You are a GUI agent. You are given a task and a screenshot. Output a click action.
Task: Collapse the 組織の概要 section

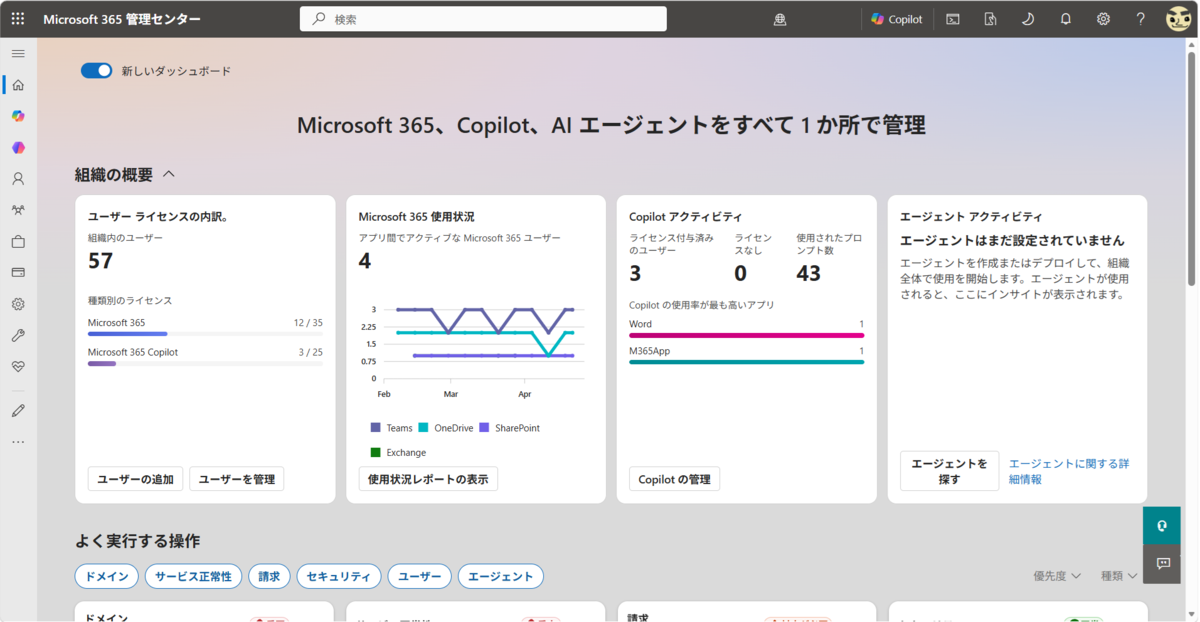click(169, 174)
